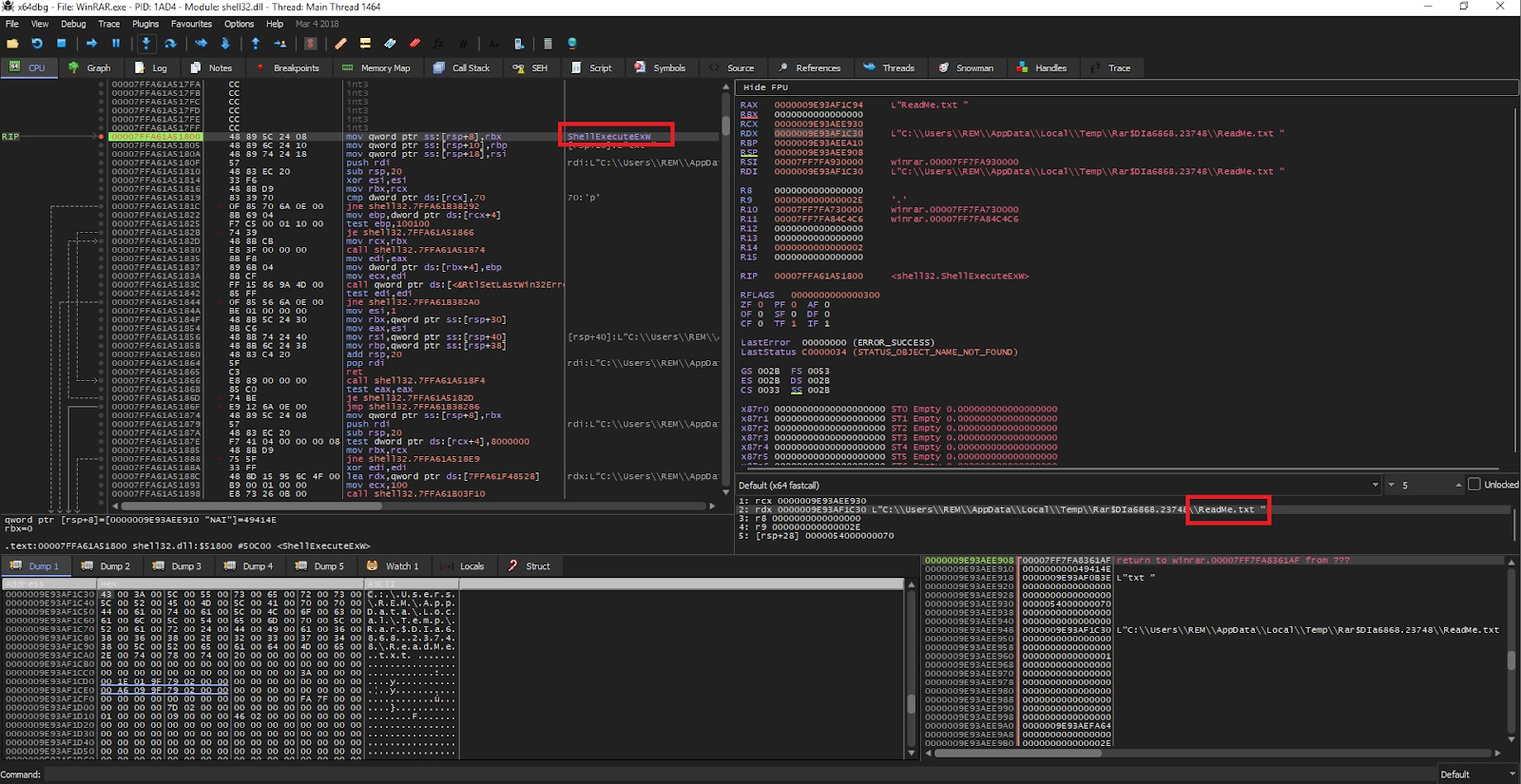Viewport: 1521px width, 784px height.
Task: Switch to Threads tab
Action: tap(889, 67)
